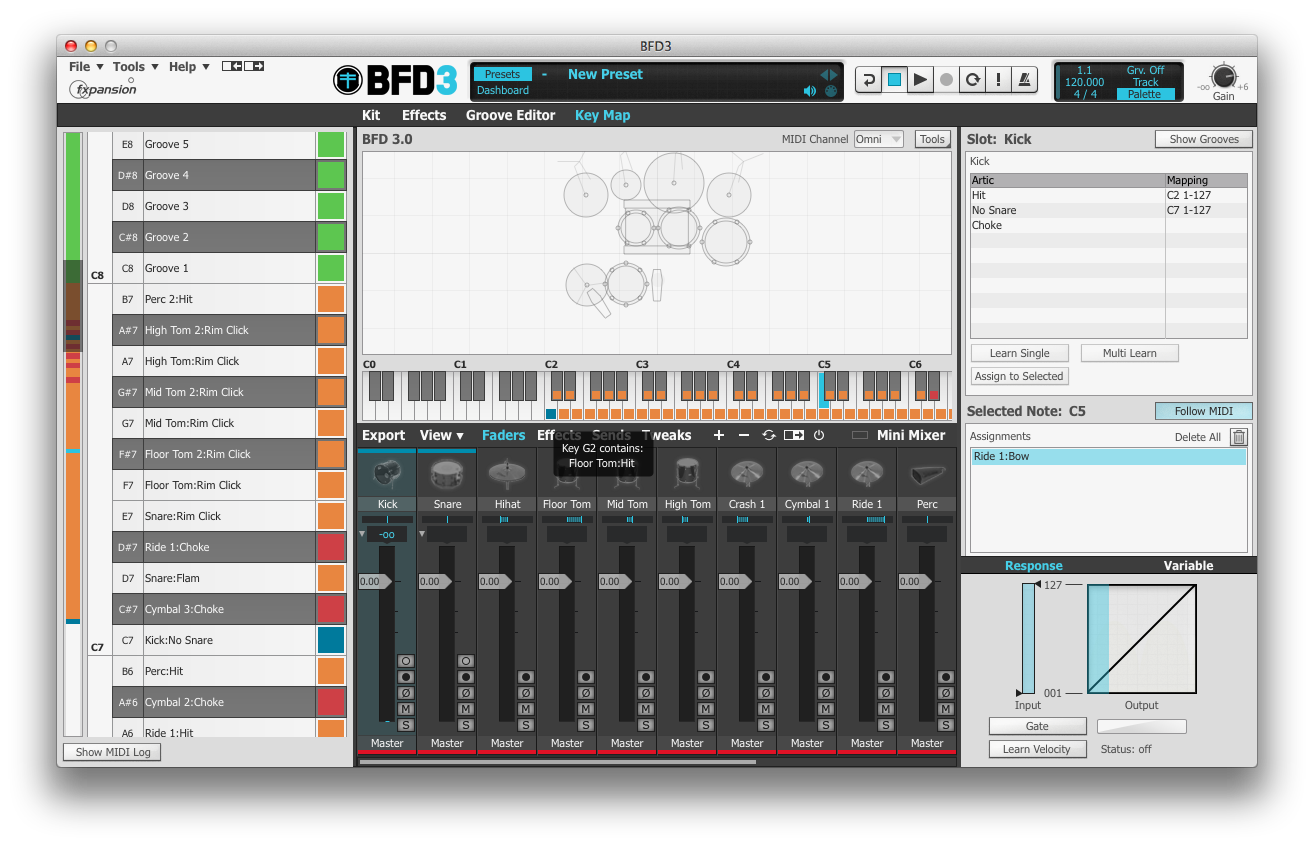Select the High Tom channel icon
Image resolution: width=1314 pixels, height=846 pixels.
[x=687, y=474]
